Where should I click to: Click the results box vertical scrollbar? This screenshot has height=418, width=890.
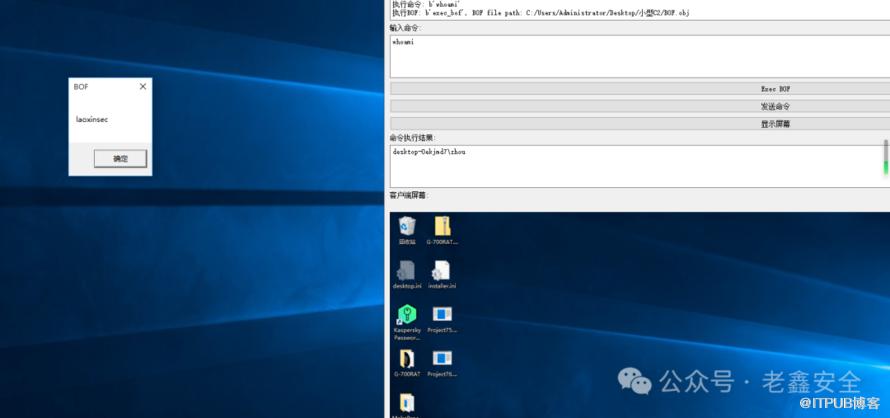pos(885,160)
